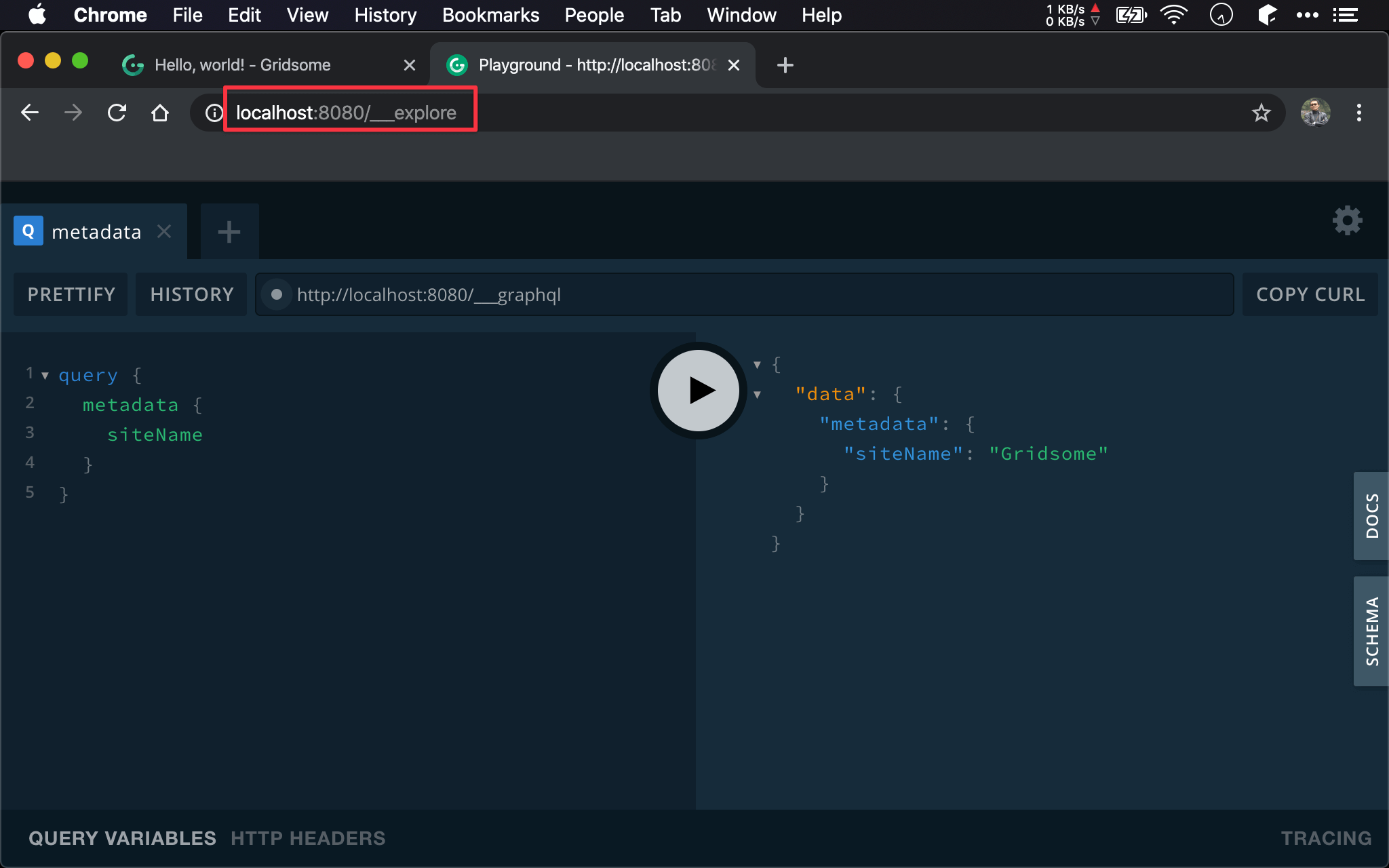This screenshot has width=1389, height=868.
Task: Open Chrome three-dot menu
Action: [1358, 113]
